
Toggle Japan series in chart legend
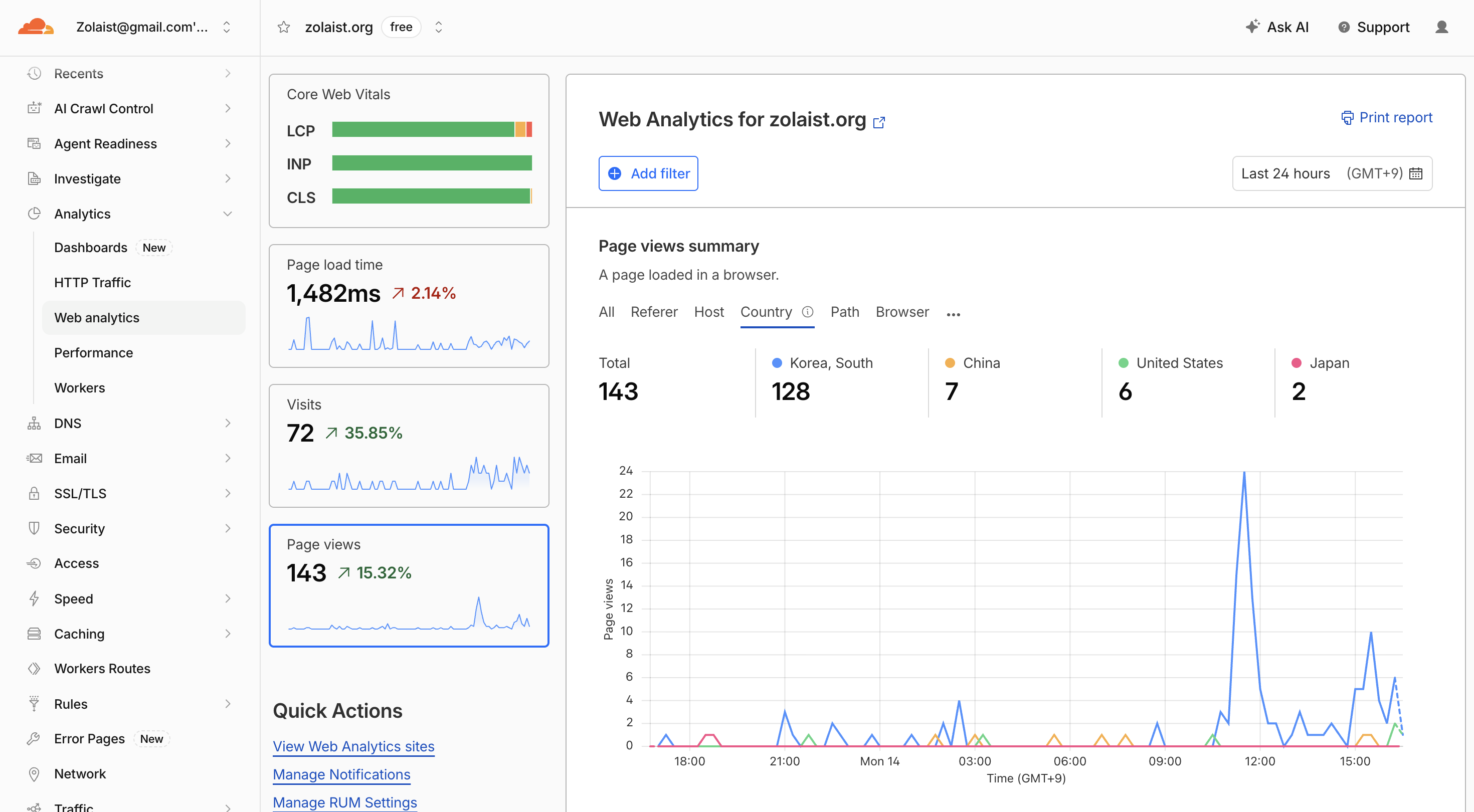pyautogui.click(x=1320, y=363)
